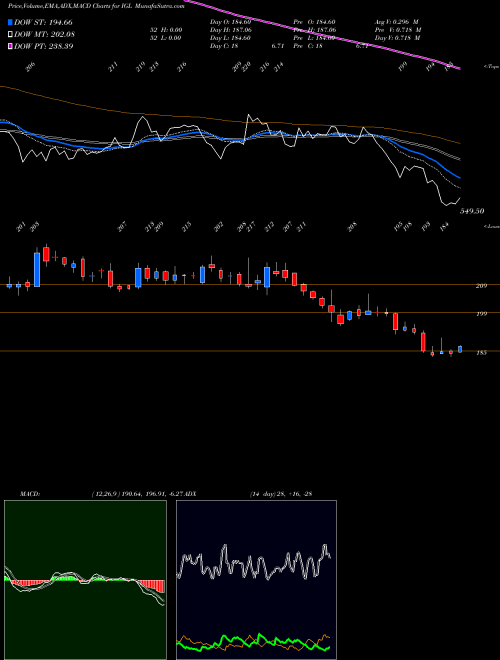Click the ADX '(14 day) 28, +16, -28' text
This screenshot has height=660, width=500.
(x=281, y=494)
